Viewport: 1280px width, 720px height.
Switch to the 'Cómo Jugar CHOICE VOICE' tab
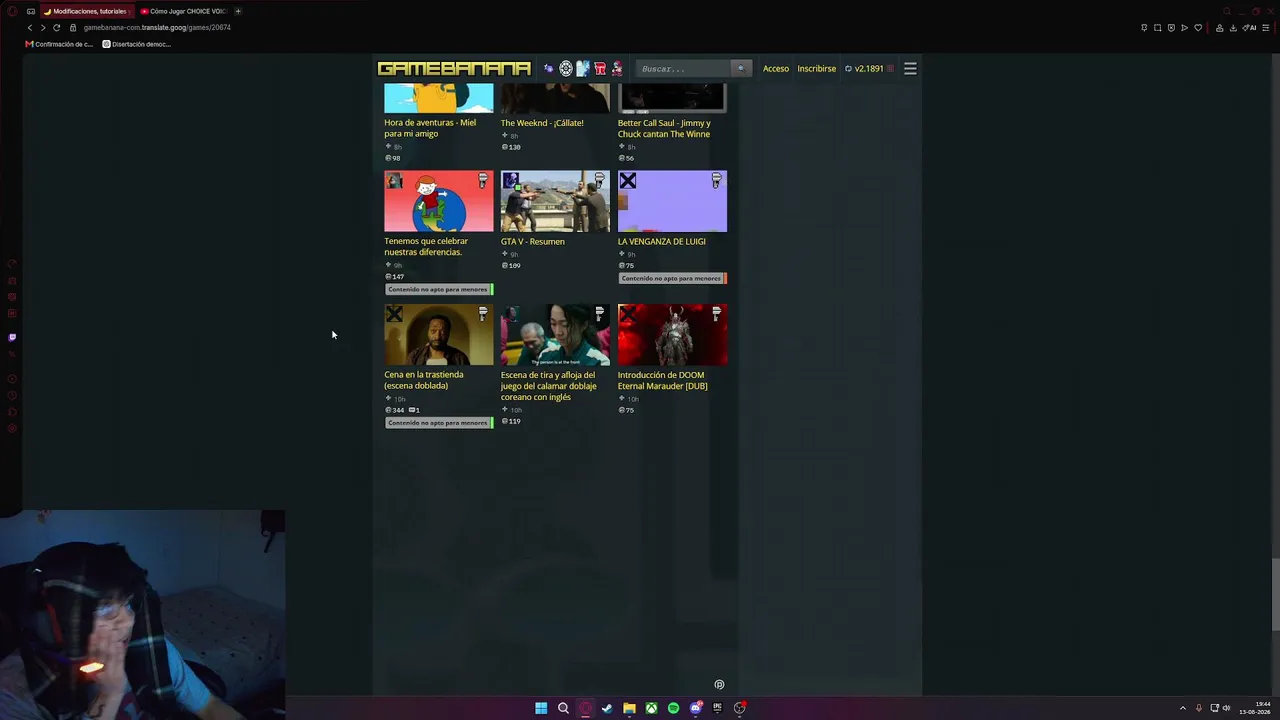(x=184, y=11)
